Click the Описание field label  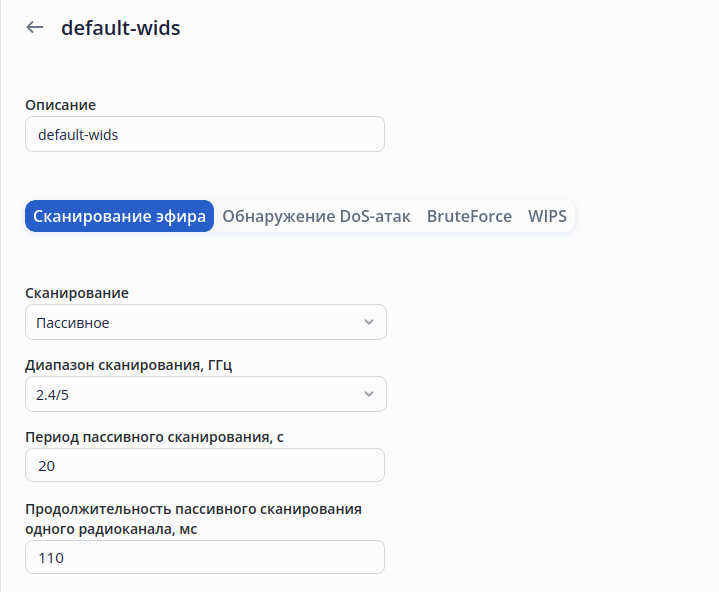(60, 105)
